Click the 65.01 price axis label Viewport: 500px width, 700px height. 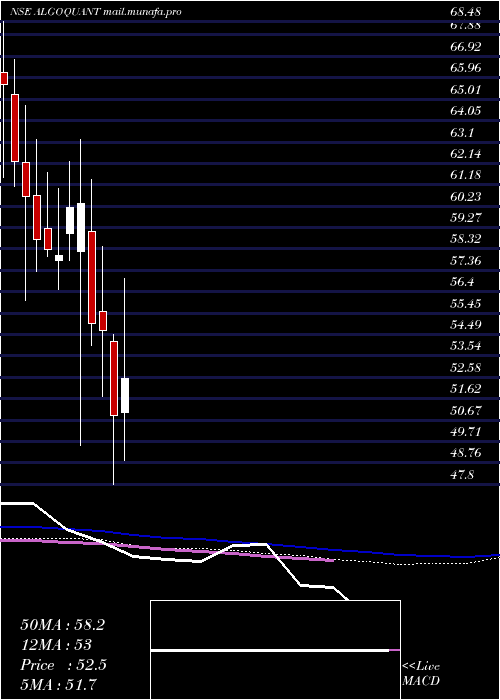466,89
